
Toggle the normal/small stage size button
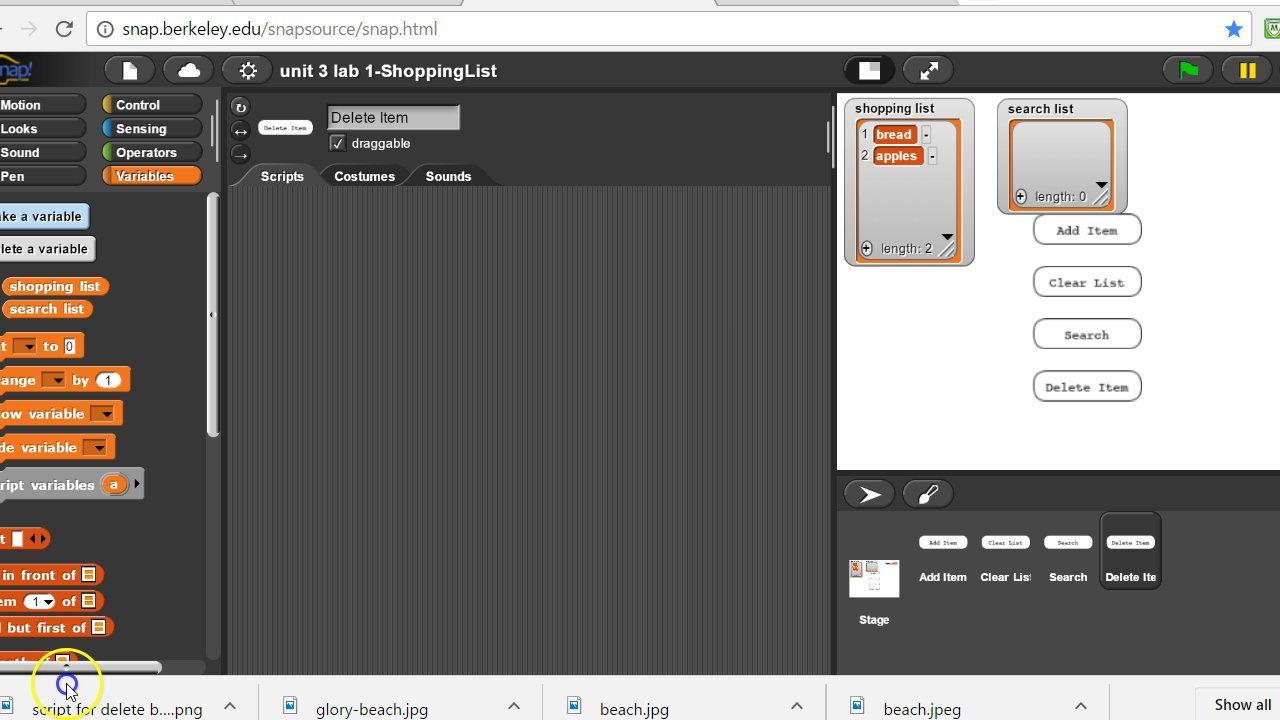[x=869, y=70]
